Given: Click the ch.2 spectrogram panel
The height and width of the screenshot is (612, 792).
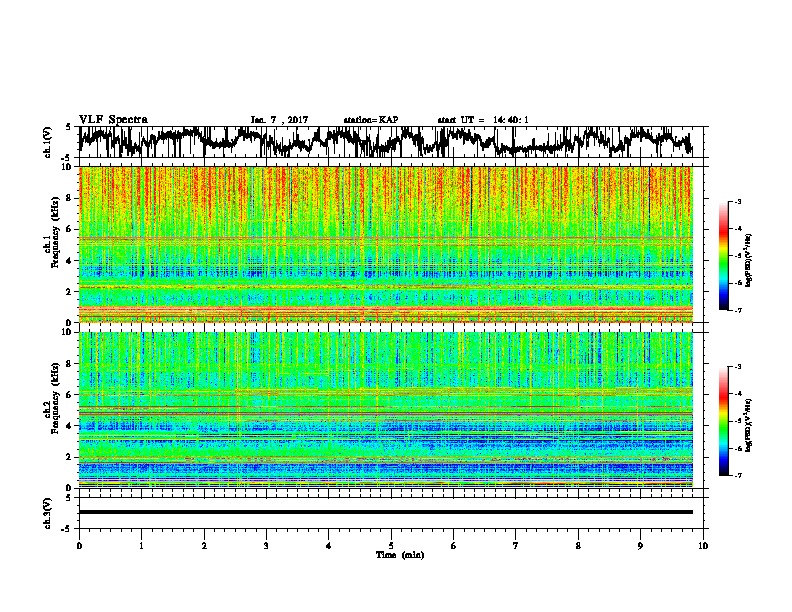Looking at the screenshot, I should tap(385, 410).
